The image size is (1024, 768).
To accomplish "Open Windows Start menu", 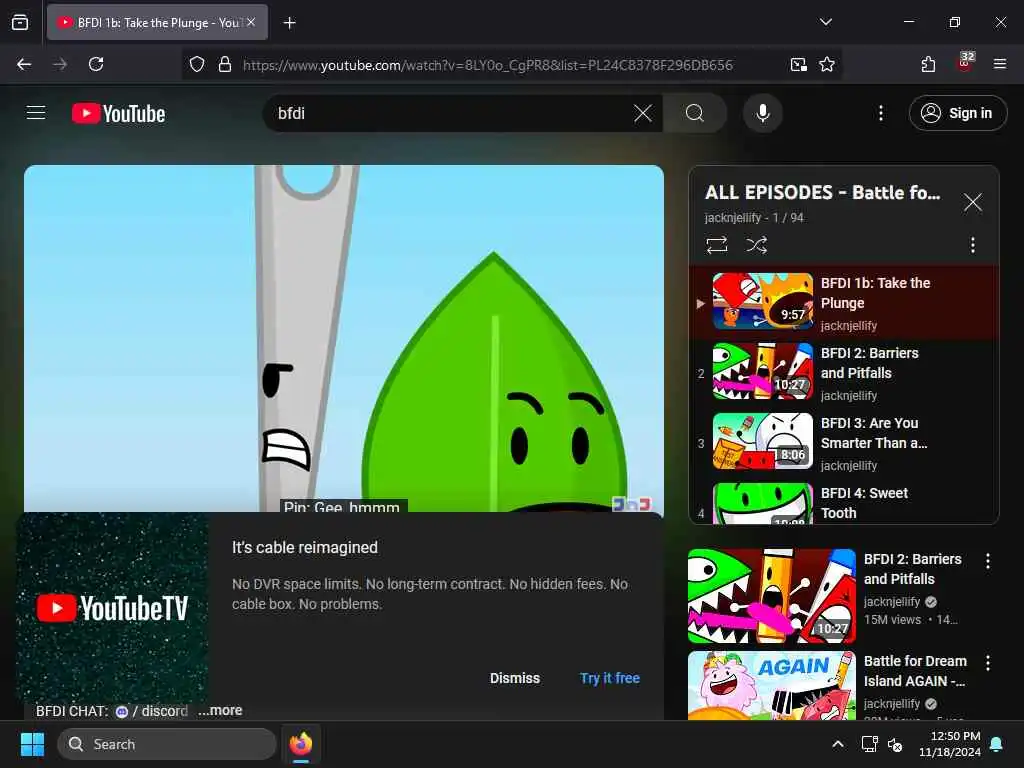I will point(32,744).
